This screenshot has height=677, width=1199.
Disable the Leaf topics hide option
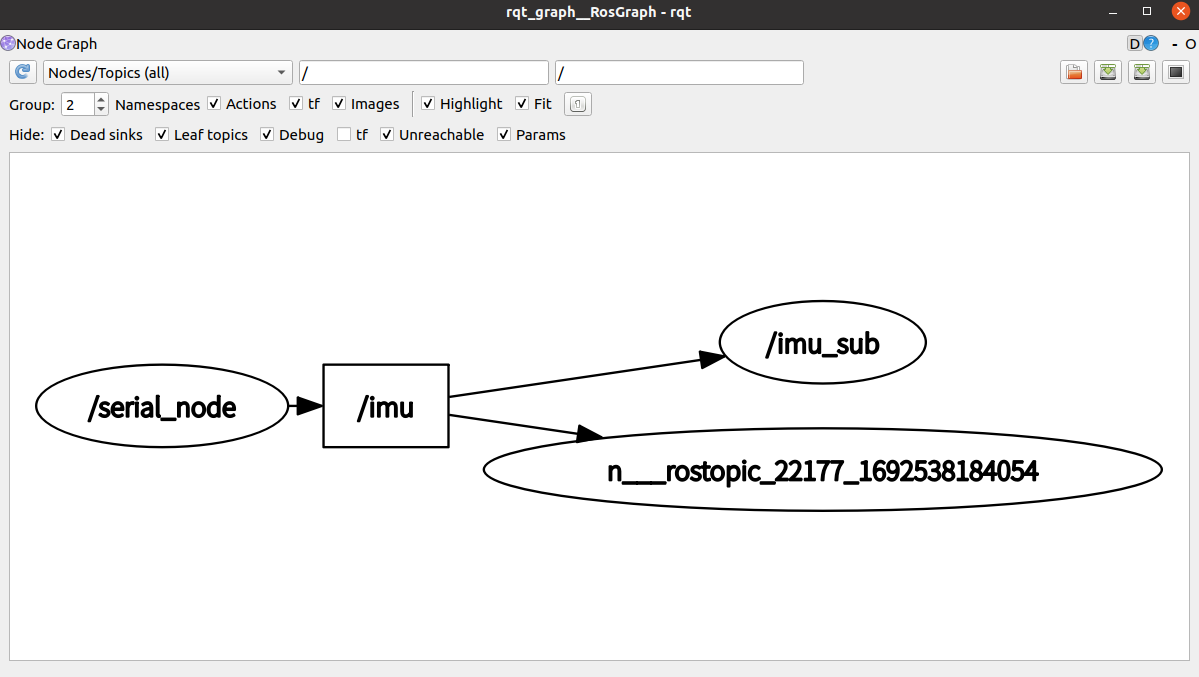point(162,135)
